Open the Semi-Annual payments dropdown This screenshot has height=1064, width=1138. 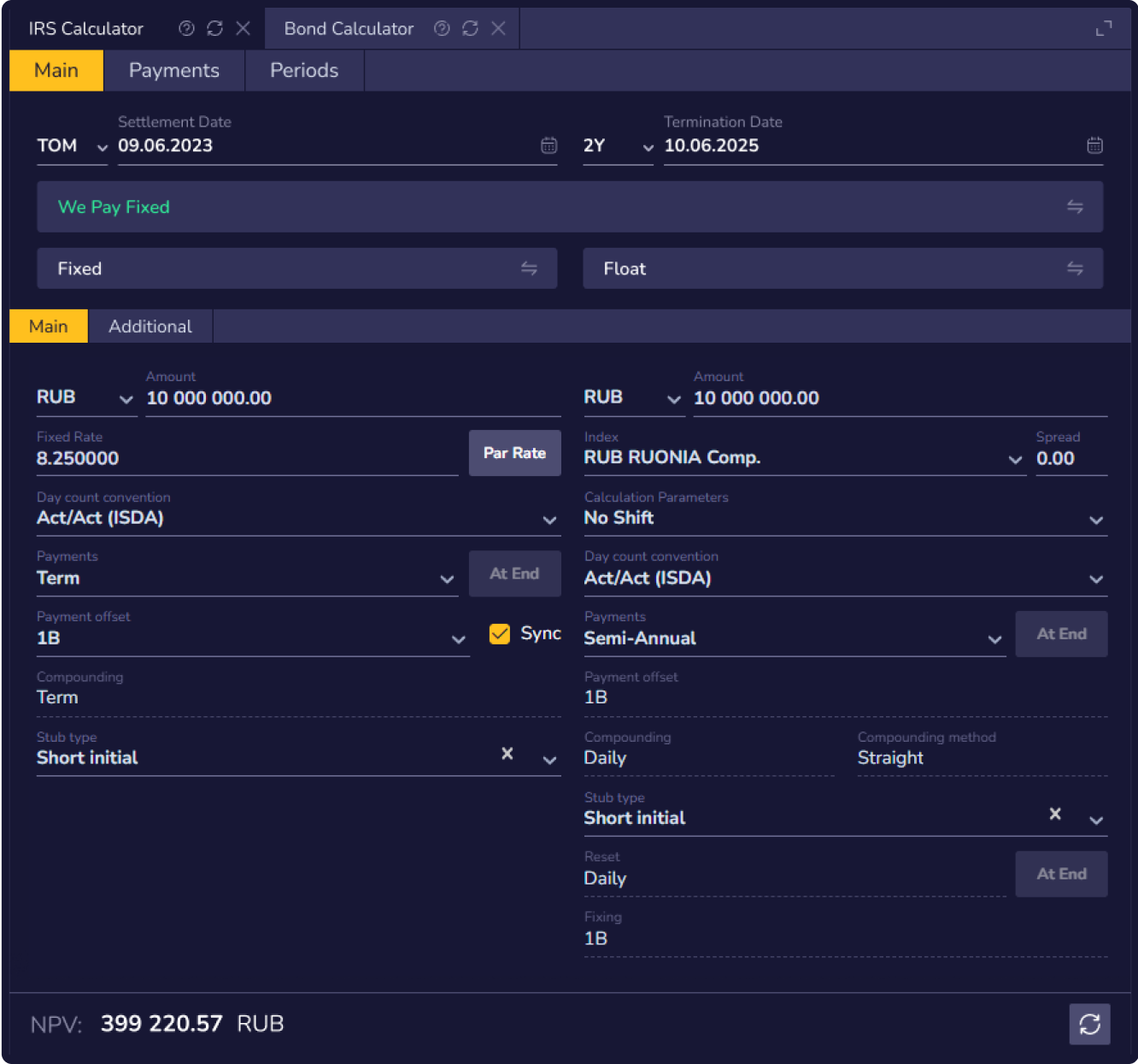994,639
